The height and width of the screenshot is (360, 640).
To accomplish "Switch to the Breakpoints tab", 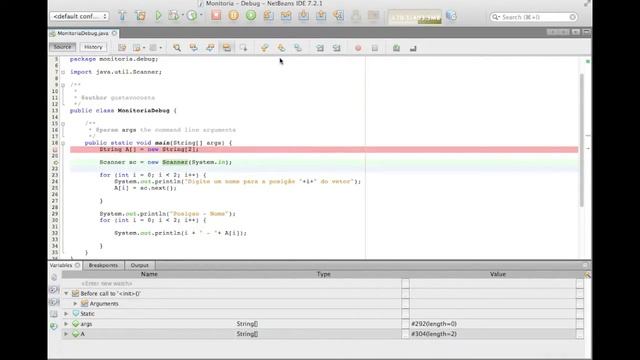I will tap(103, 265).
